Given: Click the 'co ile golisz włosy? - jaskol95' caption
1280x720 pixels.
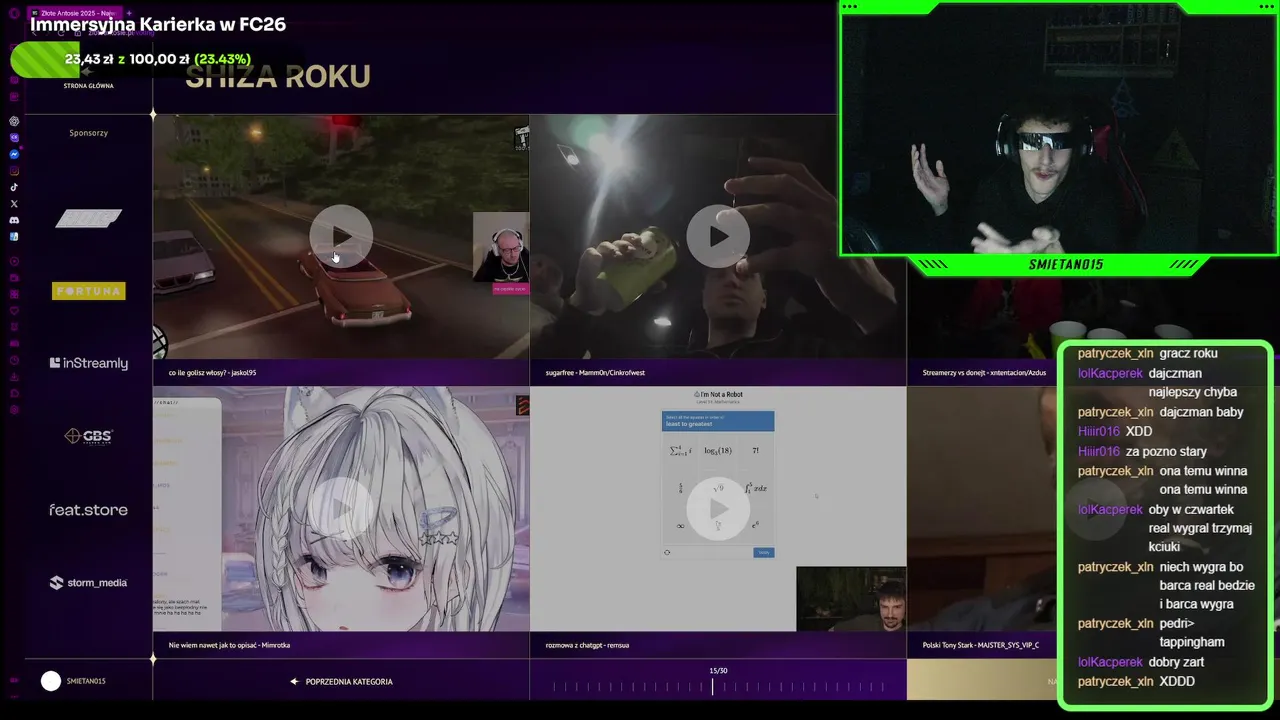Looking at the screenshot, I should 212,373.
